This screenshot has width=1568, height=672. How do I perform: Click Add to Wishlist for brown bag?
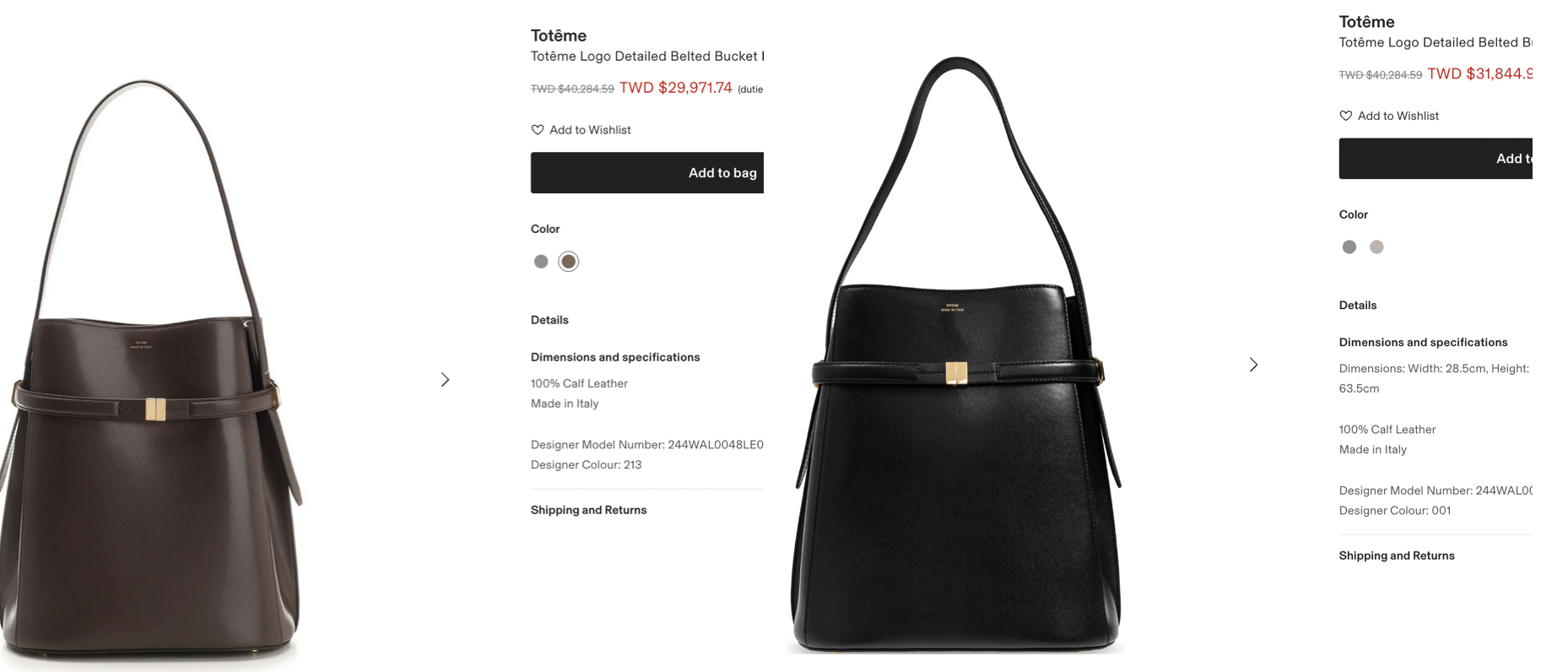click(581, 130)
